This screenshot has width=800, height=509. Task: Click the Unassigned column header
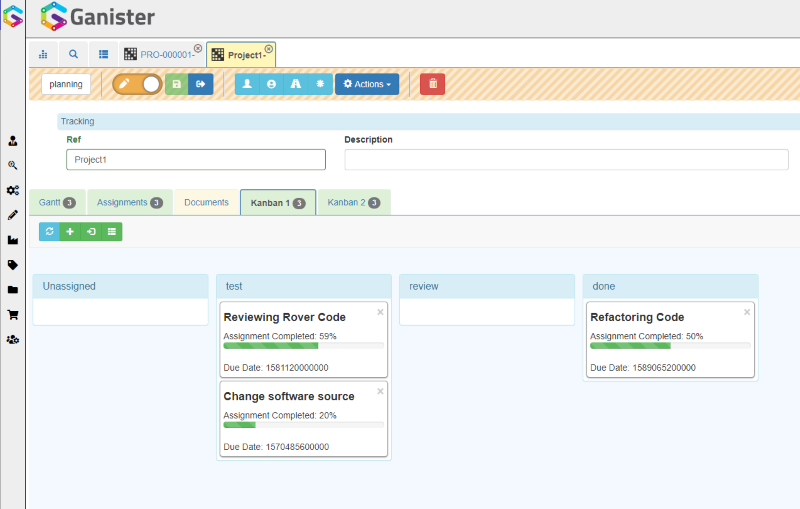point(120,286)
